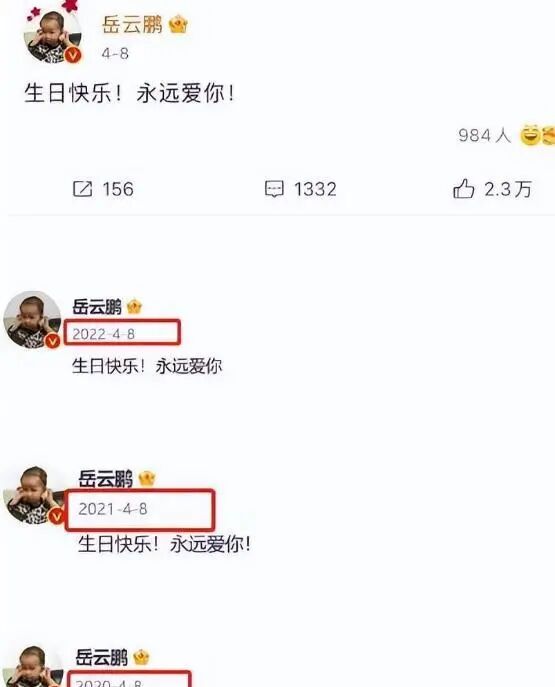
Task: Like the post with the thumbs-up icon
Action: click(x=463, y=189)
